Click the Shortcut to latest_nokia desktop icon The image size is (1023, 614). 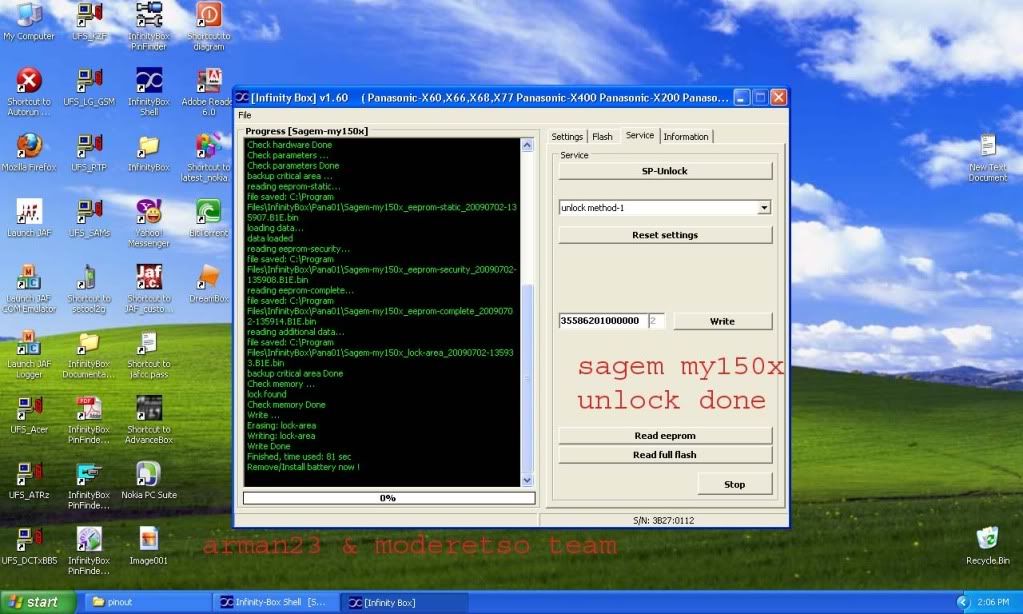tap(206, 157)
